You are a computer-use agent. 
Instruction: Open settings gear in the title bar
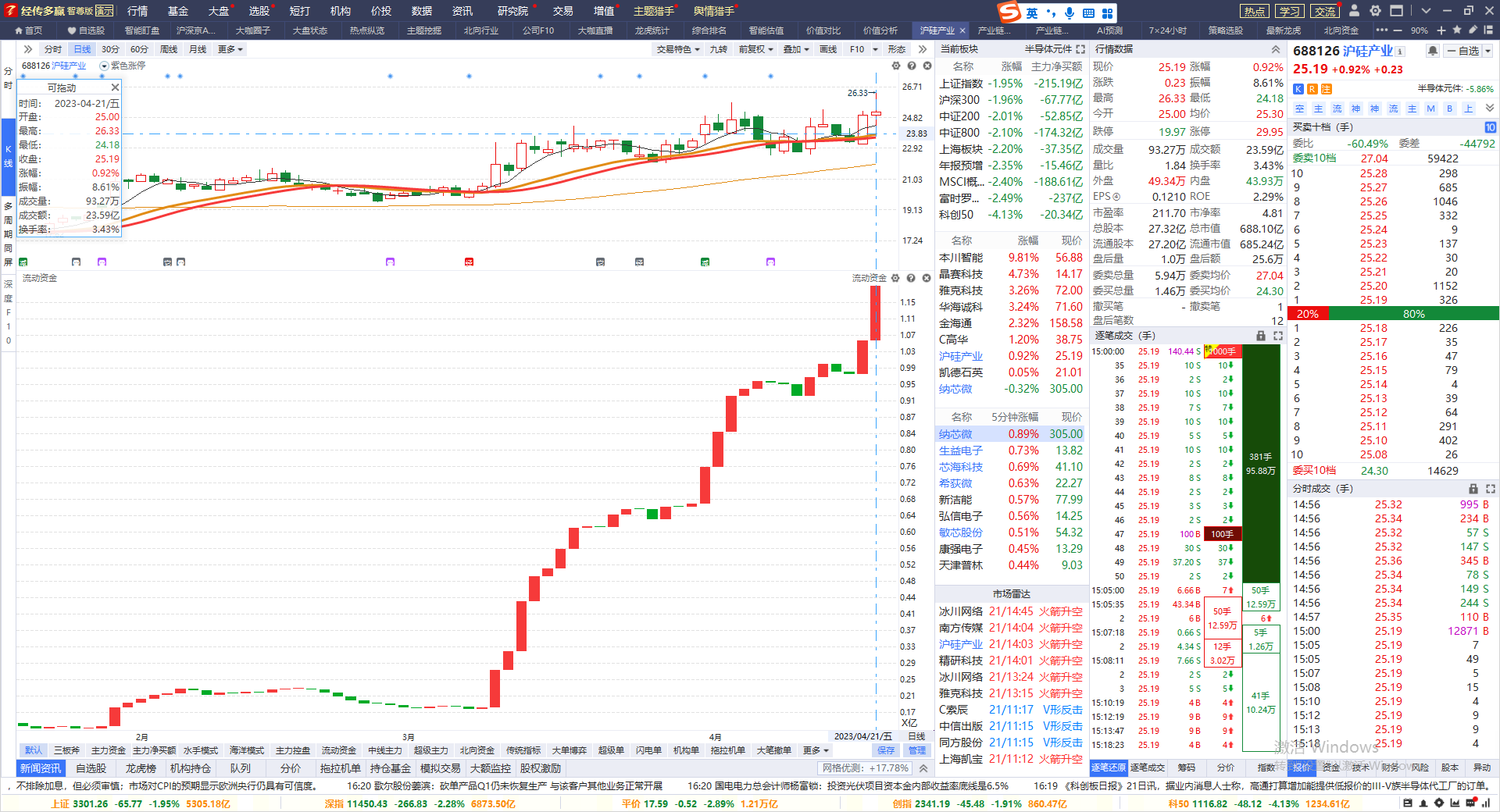coord(1375,11)
